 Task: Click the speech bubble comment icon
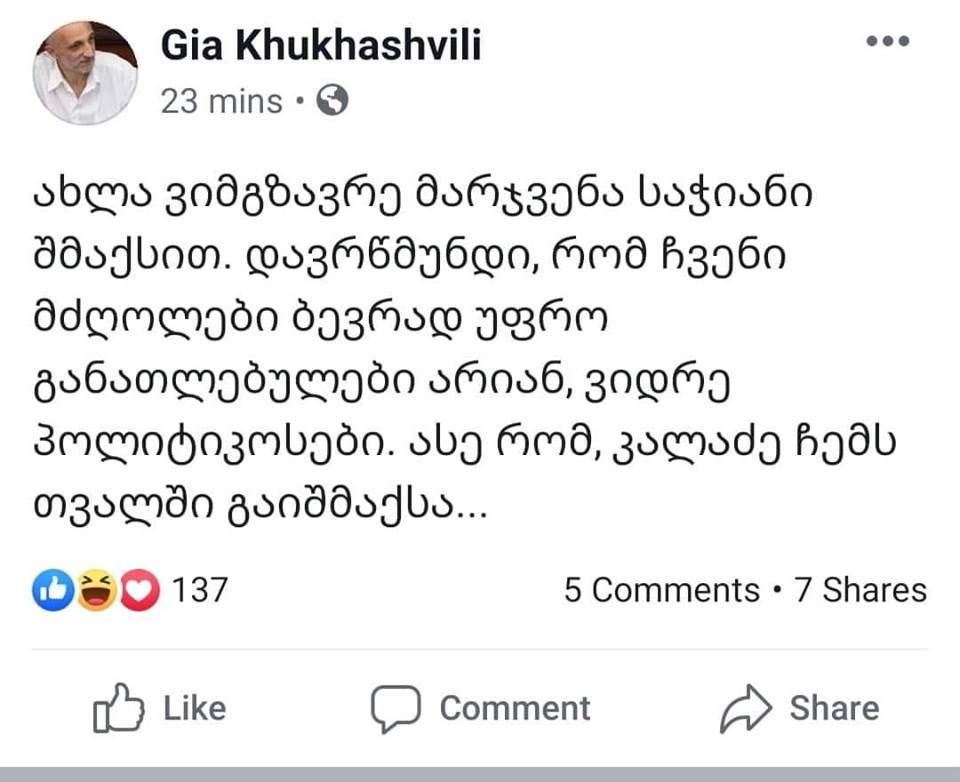coord(394,708)
